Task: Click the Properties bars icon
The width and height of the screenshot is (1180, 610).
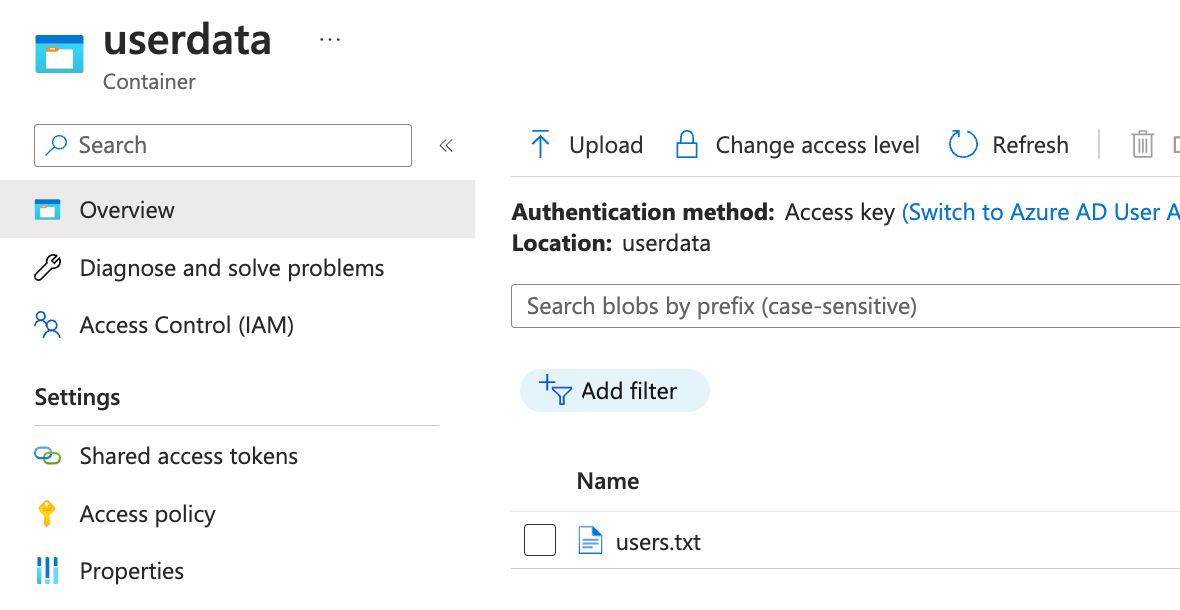Action: tap(47, 571)
